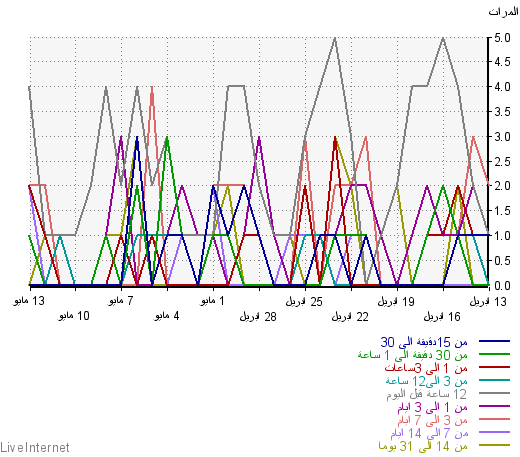Click the green legend line swatch
The image size is (520, 457).
pyautogui.click(x=494, y=354)
